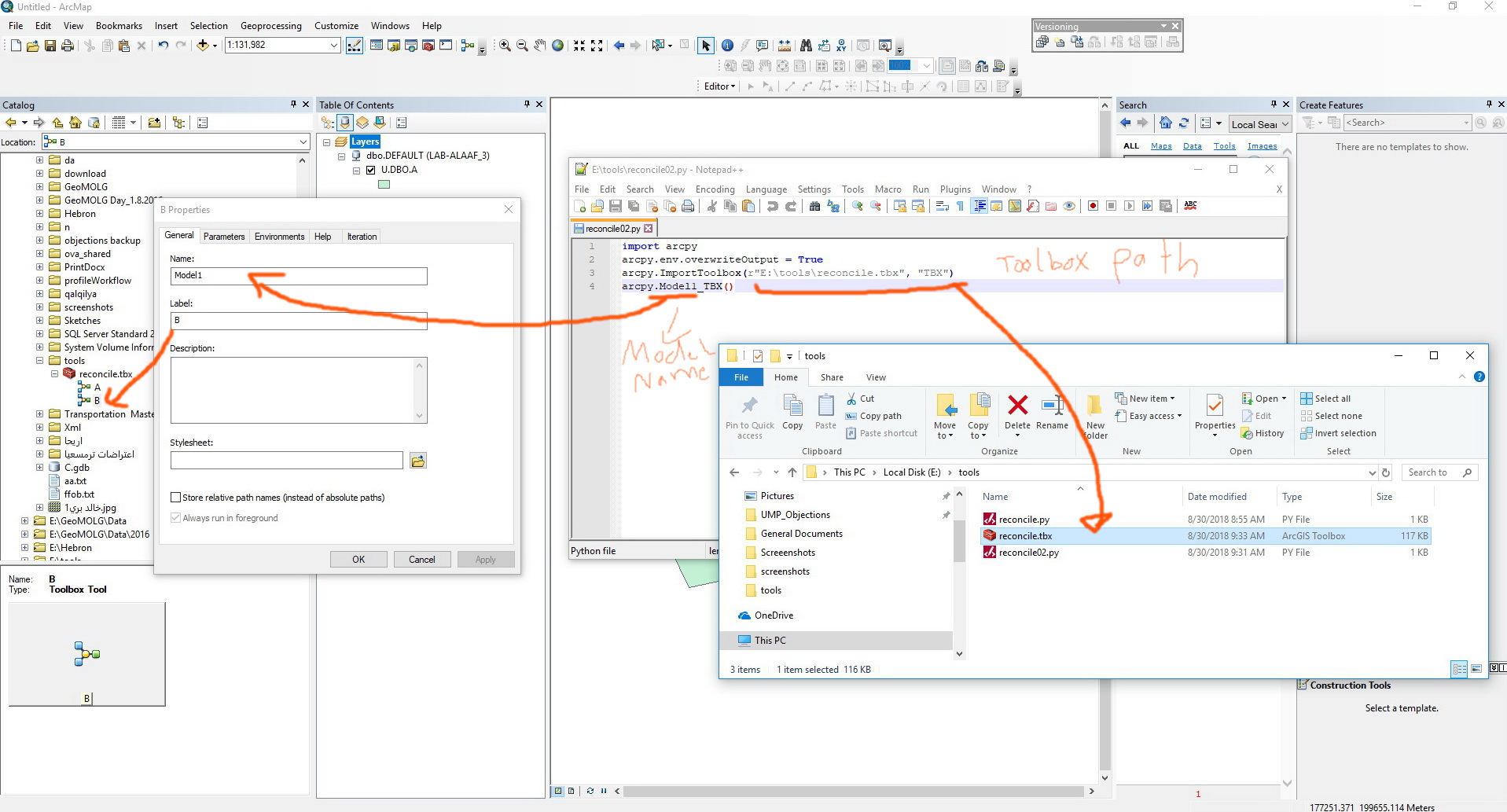Open Local Search scope dropdown
Viewport: 1507px width, 812px height.
[1285, 124]
